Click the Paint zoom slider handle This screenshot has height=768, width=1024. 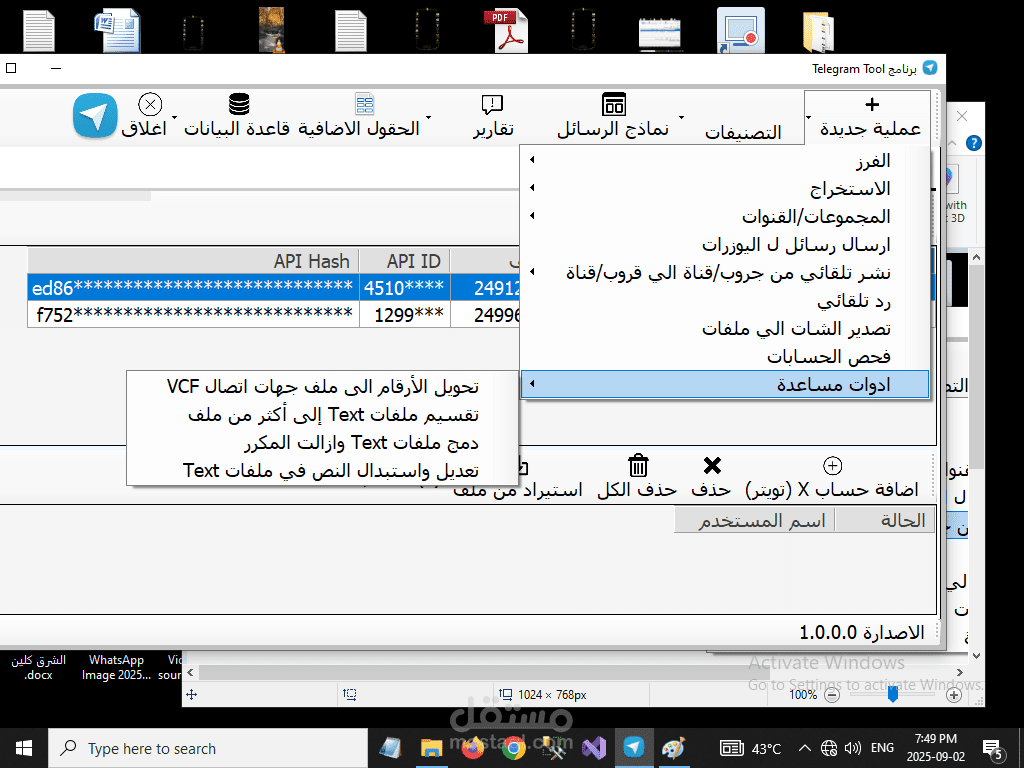click(893, 696)
